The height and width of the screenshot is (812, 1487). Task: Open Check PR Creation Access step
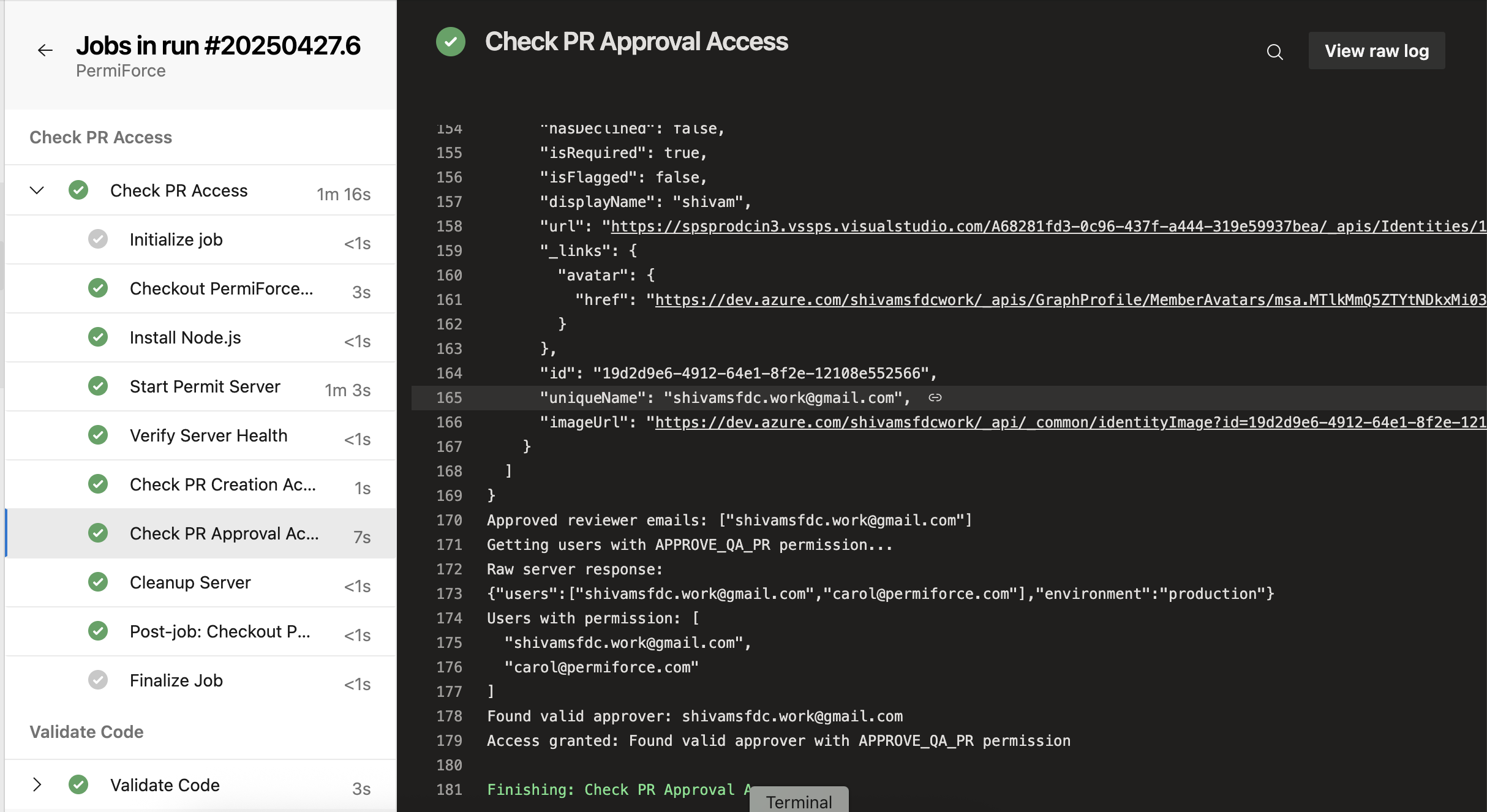(201, 484)
